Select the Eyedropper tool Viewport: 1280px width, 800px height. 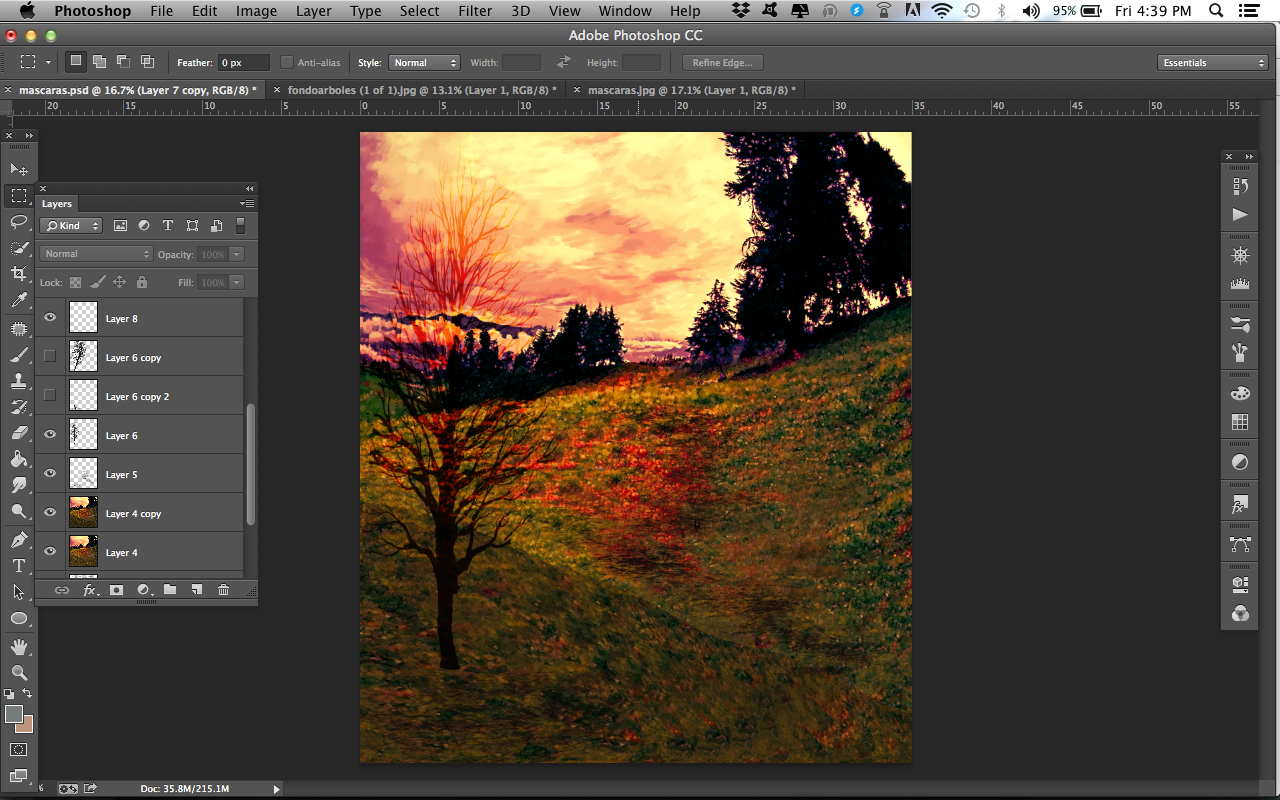coord(18,300)
